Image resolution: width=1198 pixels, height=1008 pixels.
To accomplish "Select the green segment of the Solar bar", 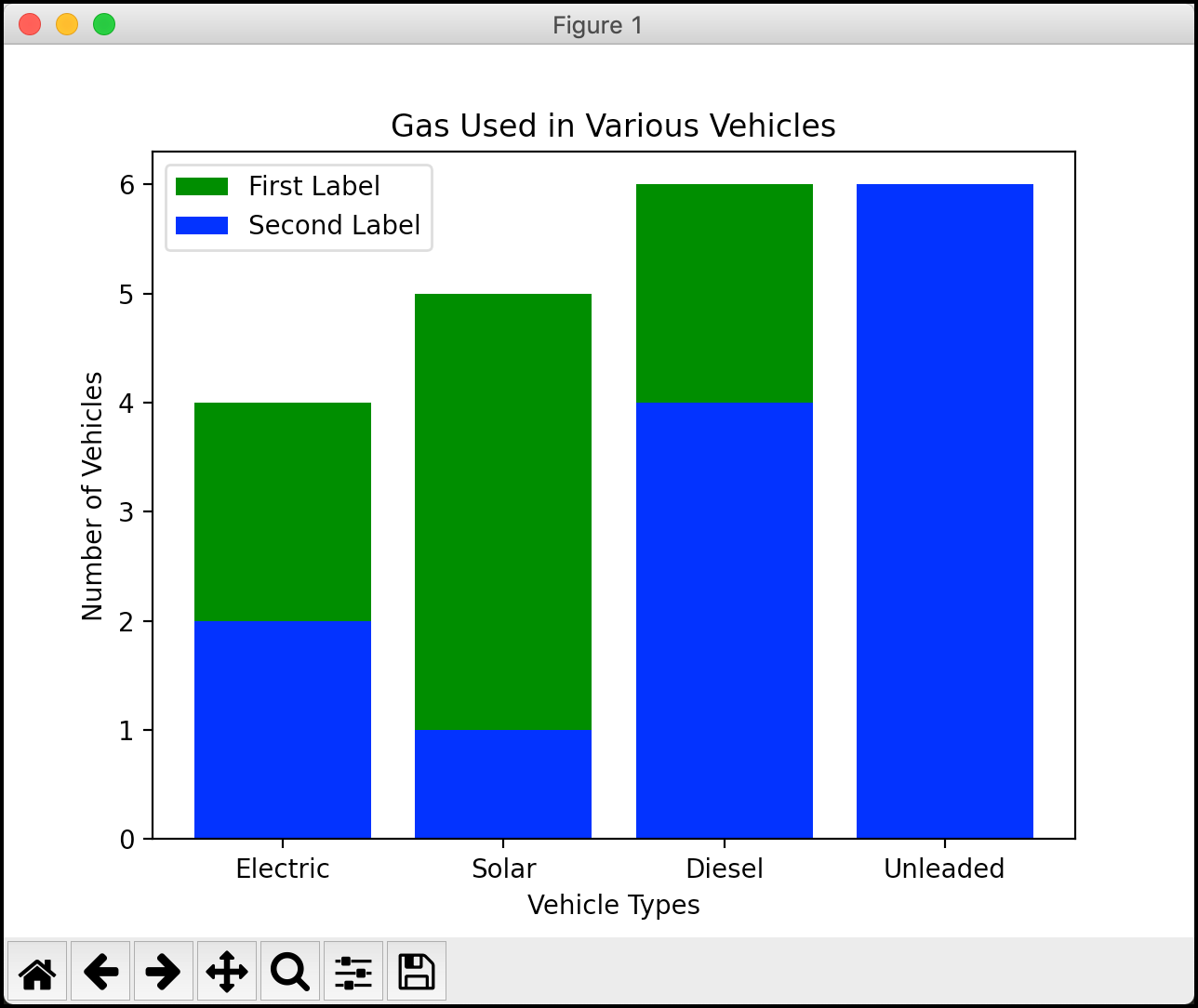I will coord(503,511).
